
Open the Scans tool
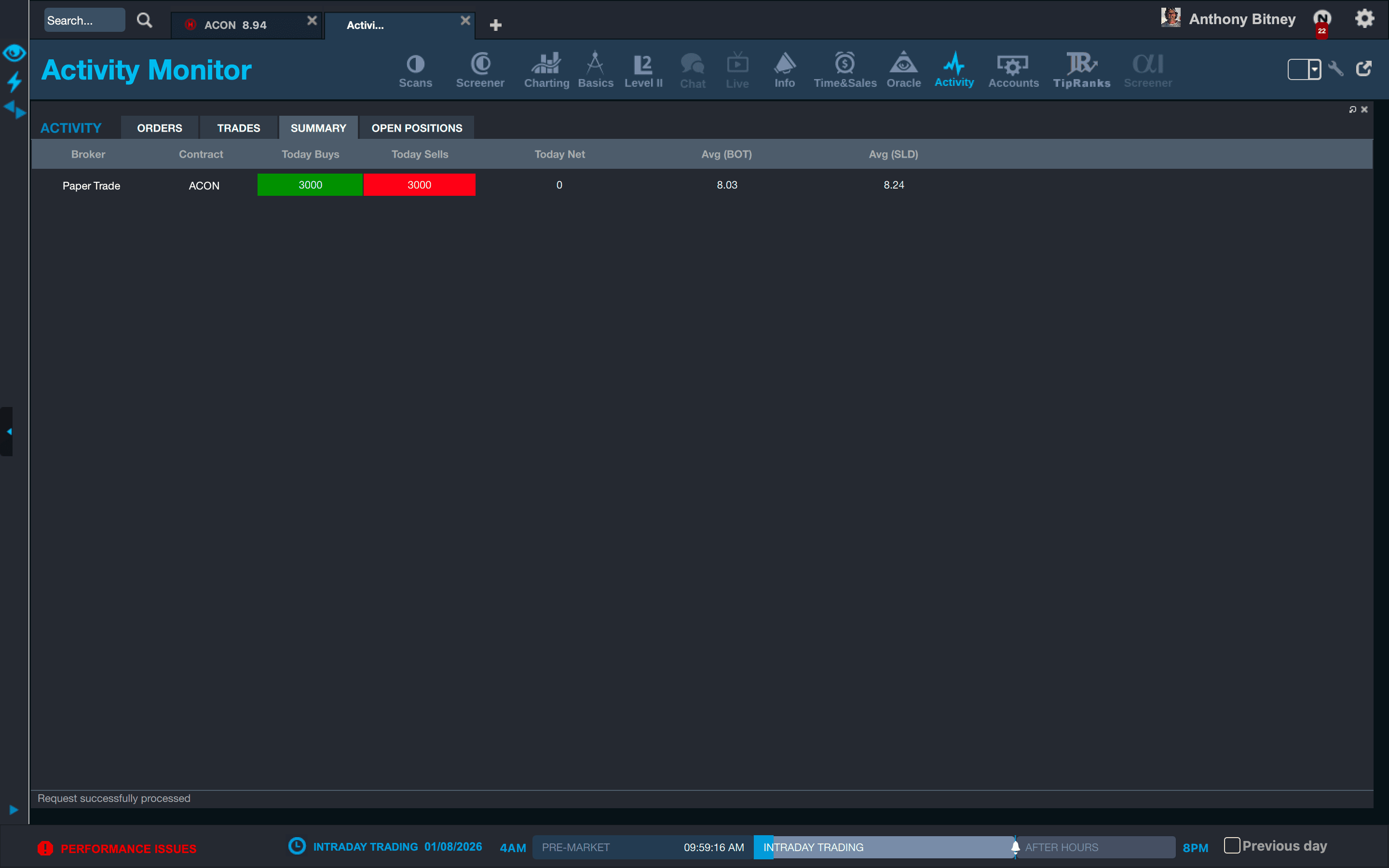point(415,70)
